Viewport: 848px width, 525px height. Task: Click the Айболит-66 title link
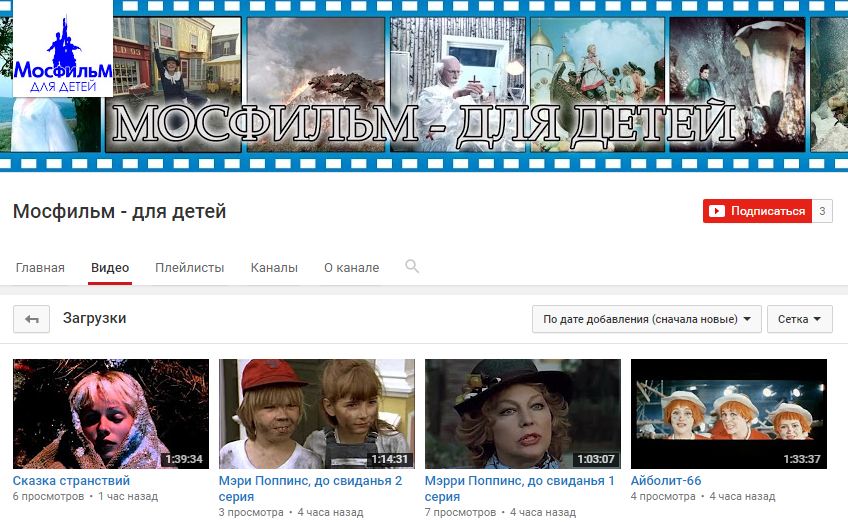coord(666,481)
